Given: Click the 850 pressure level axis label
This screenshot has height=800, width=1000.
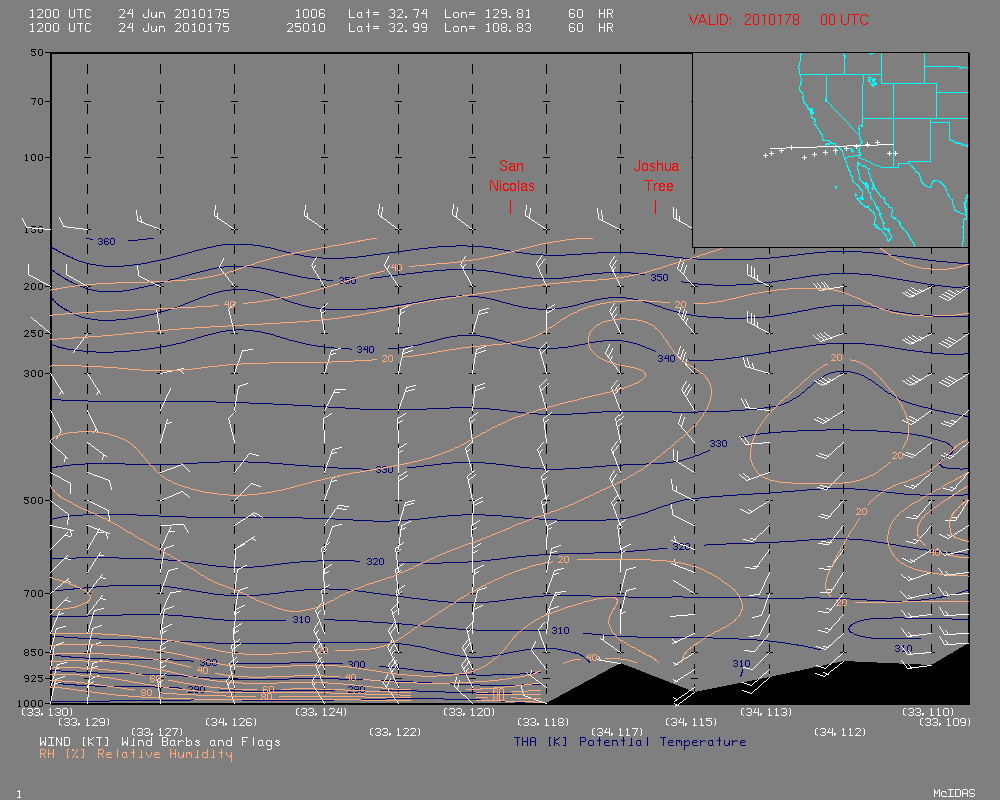Looking at the screenshot, I should click(x=33, y=653).
